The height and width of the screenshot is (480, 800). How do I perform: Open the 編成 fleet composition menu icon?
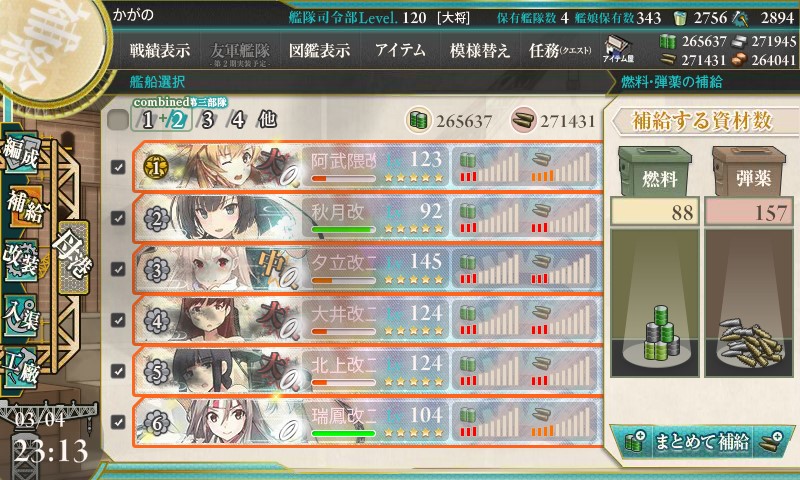click(21, 153)
